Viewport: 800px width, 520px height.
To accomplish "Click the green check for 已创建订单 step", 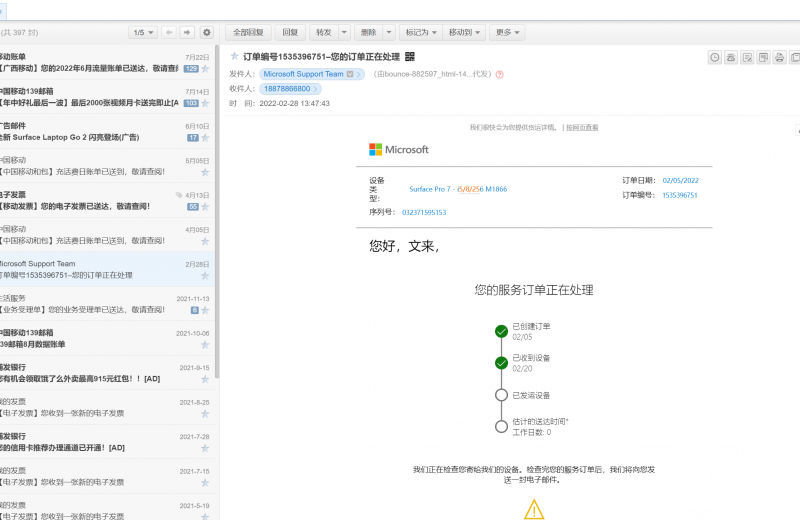I will [502, 332].
